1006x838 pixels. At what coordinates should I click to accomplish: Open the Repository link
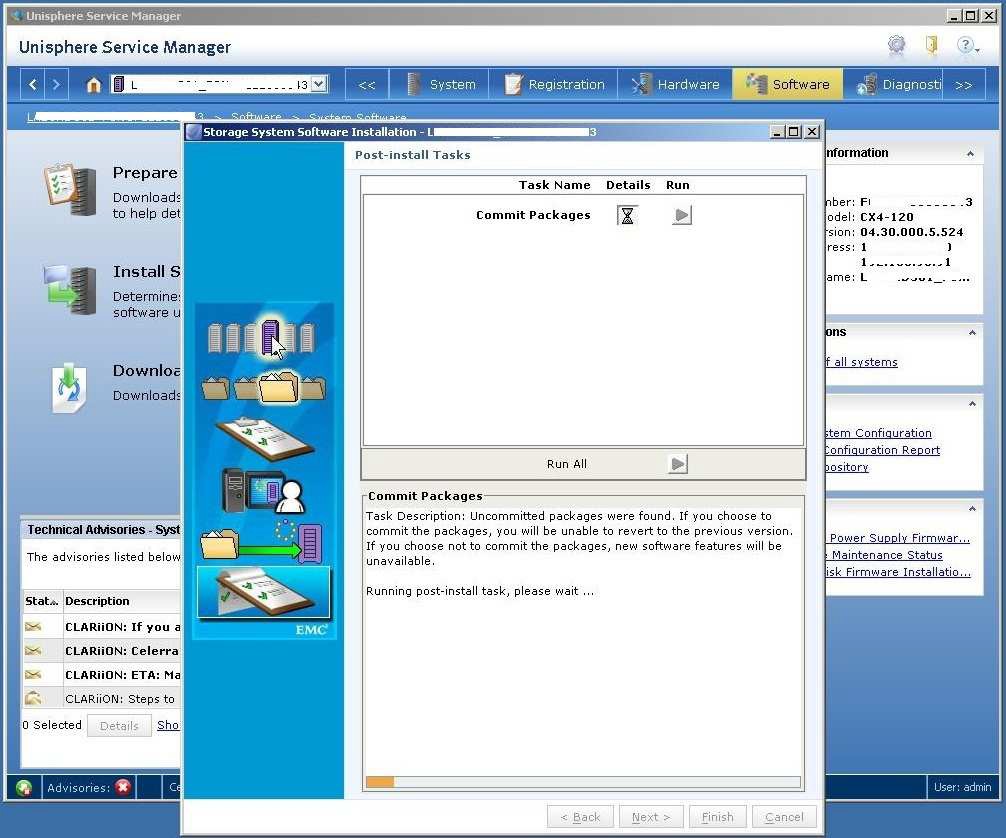[x=847, y=467]
